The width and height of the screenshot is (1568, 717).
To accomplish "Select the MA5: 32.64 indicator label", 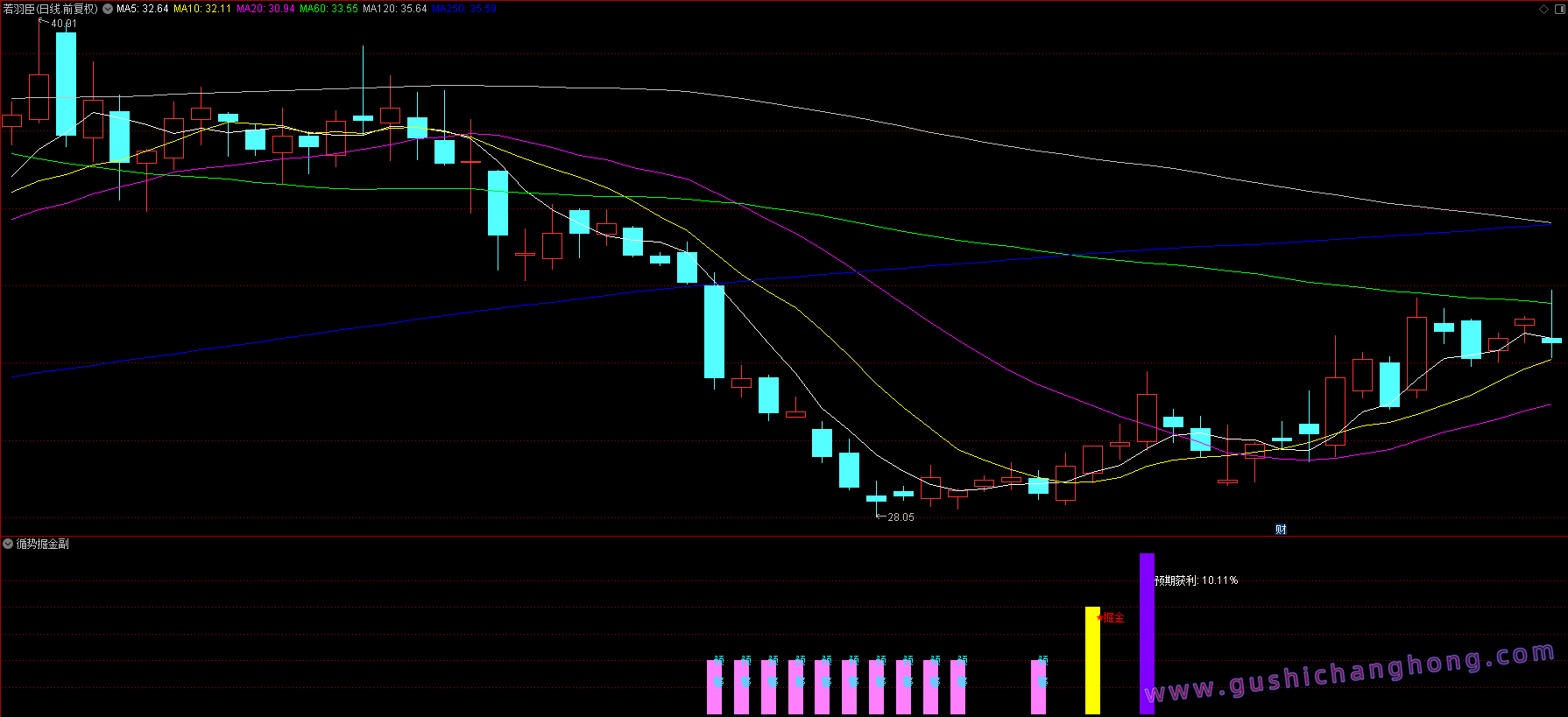I will click(x=142, y=9).
